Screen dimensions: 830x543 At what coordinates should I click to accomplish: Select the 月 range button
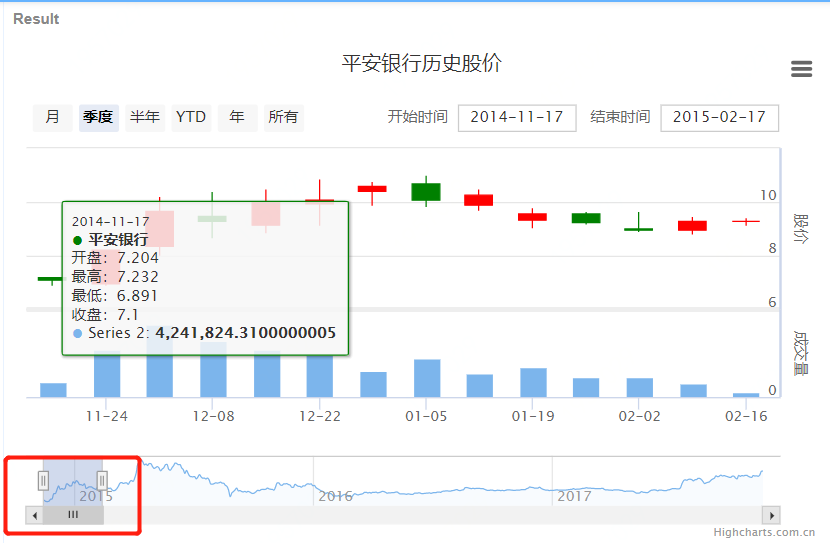coord(52,117)
